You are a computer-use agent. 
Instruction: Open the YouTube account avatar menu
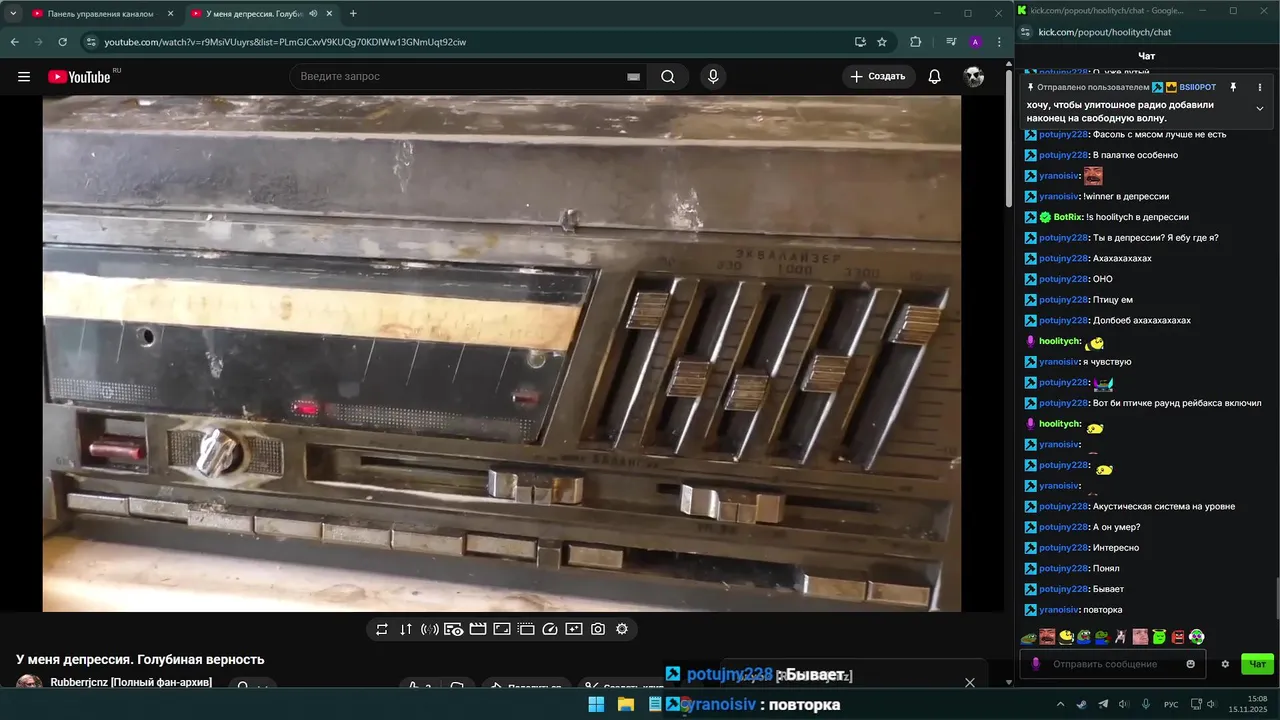[974, 77]
